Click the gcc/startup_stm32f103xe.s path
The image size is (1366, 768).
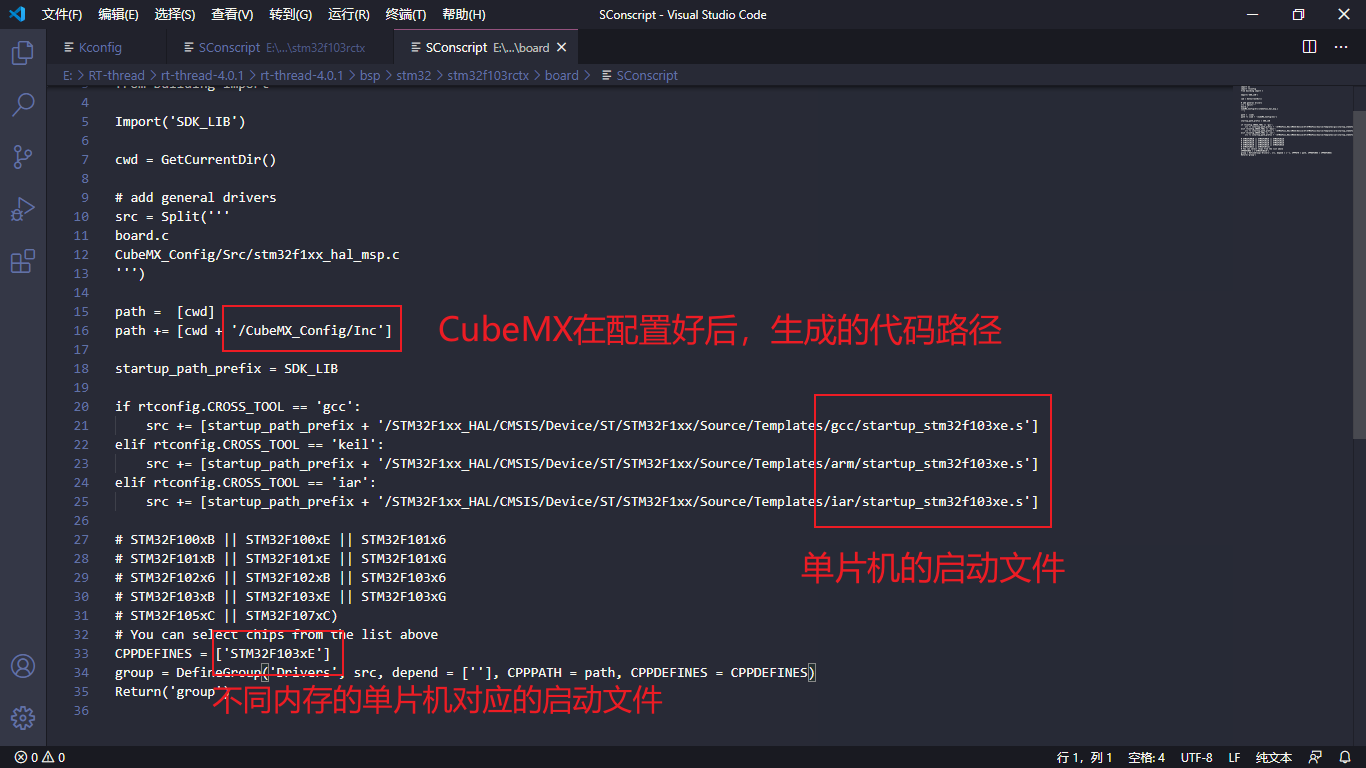(929, 425)
